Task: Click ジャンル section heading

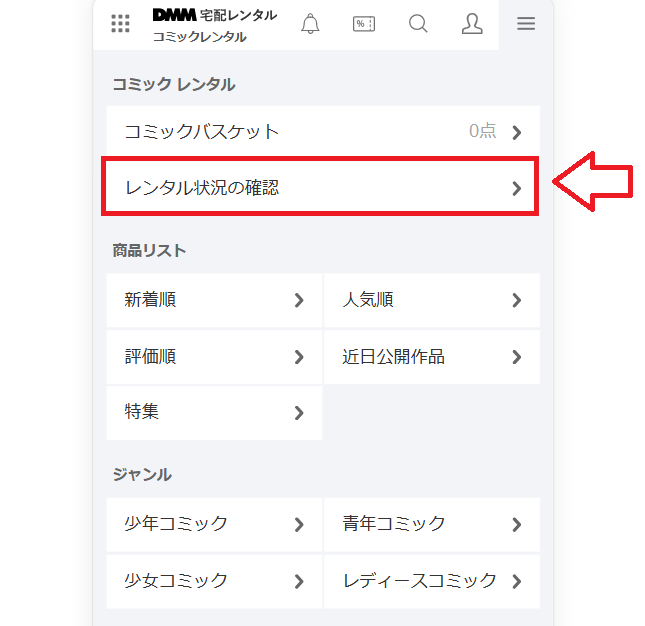Action: pyautogui.click(x=142, y=475)
